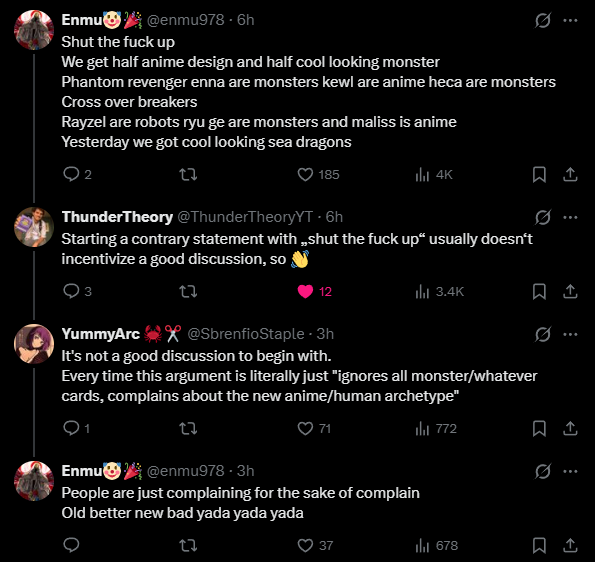The width and height of the screenshot is (595, 562).
Task: Share ThunderTheory's tweet
Action: click(570, 291)
